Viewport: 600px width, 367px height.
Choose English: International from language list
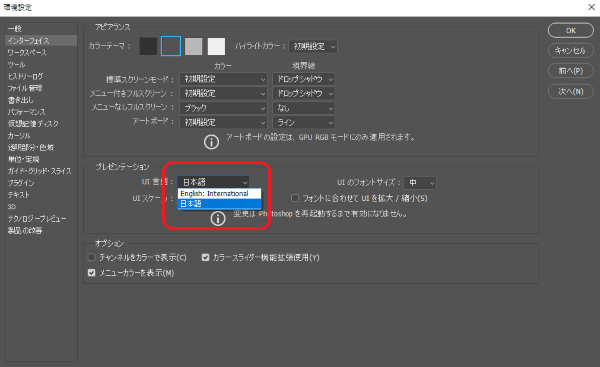220,194
